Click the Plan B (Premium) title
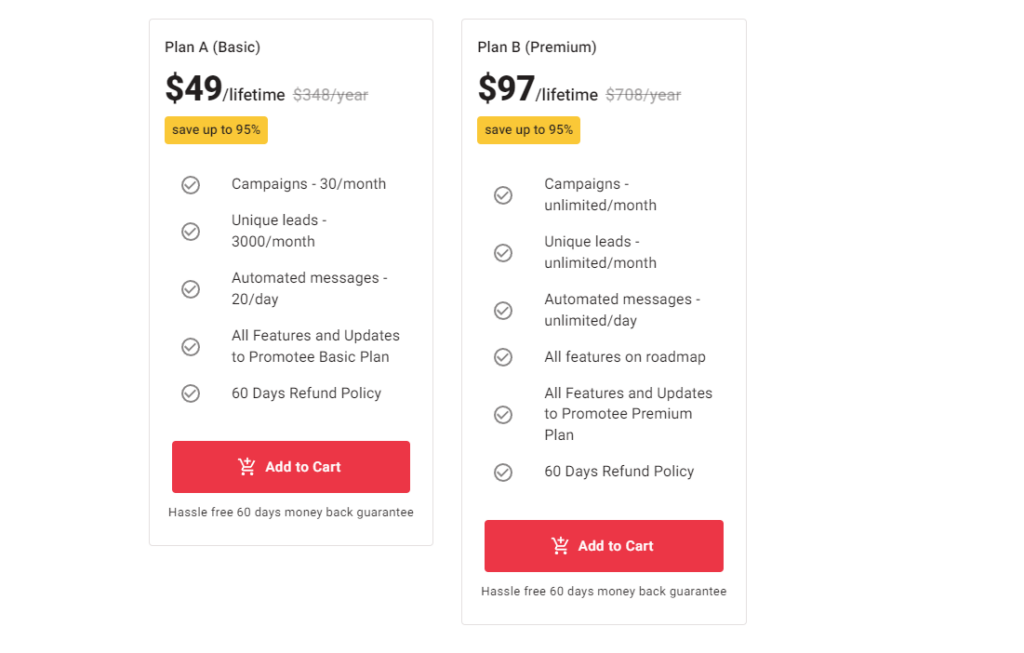The image size is (1024, 653). click(537, 47)
